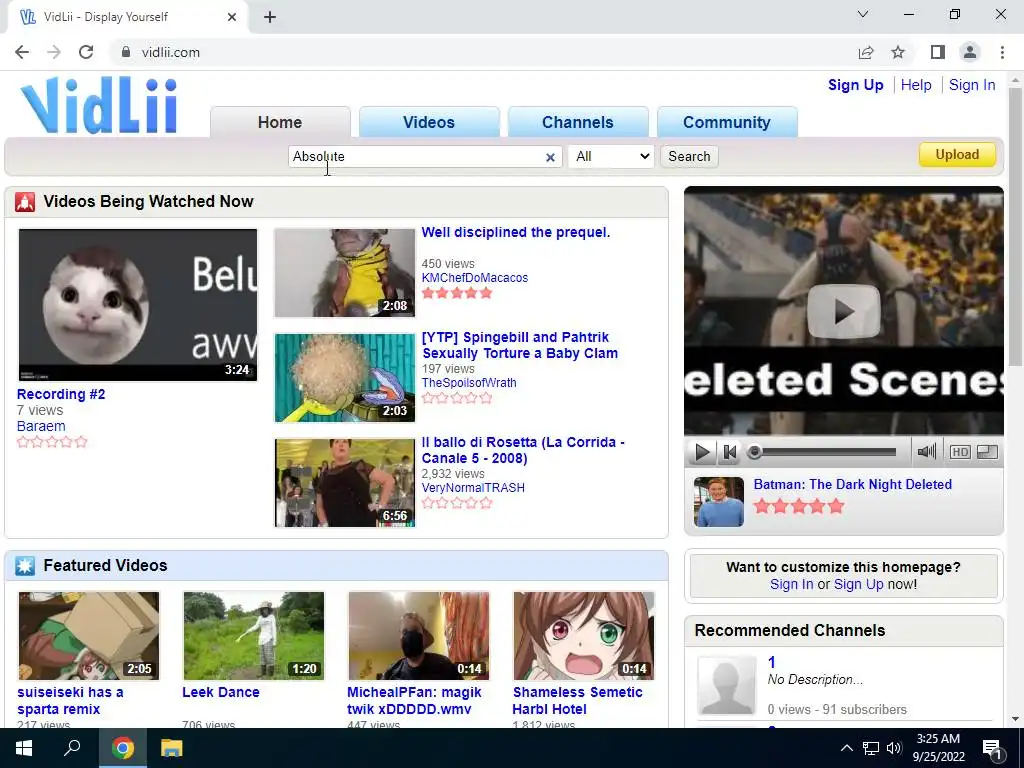The image size is (1024, 768).
Task: Open the search category 'All' dropdown
Action: 611,157
